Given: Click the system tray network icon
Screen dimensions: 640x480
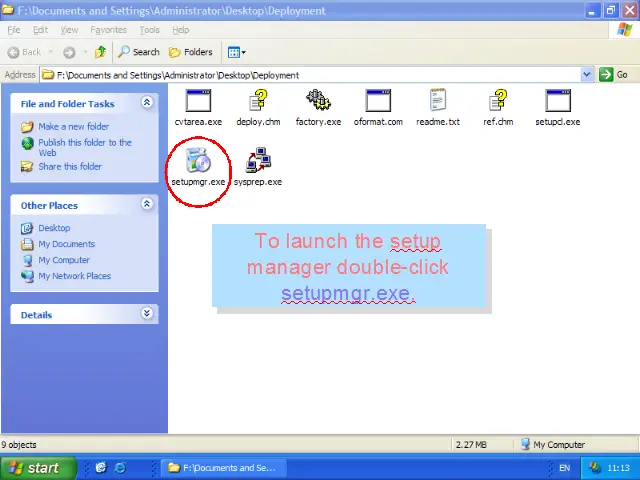Looking at the screenshot, I should click(x=595, y=467).
